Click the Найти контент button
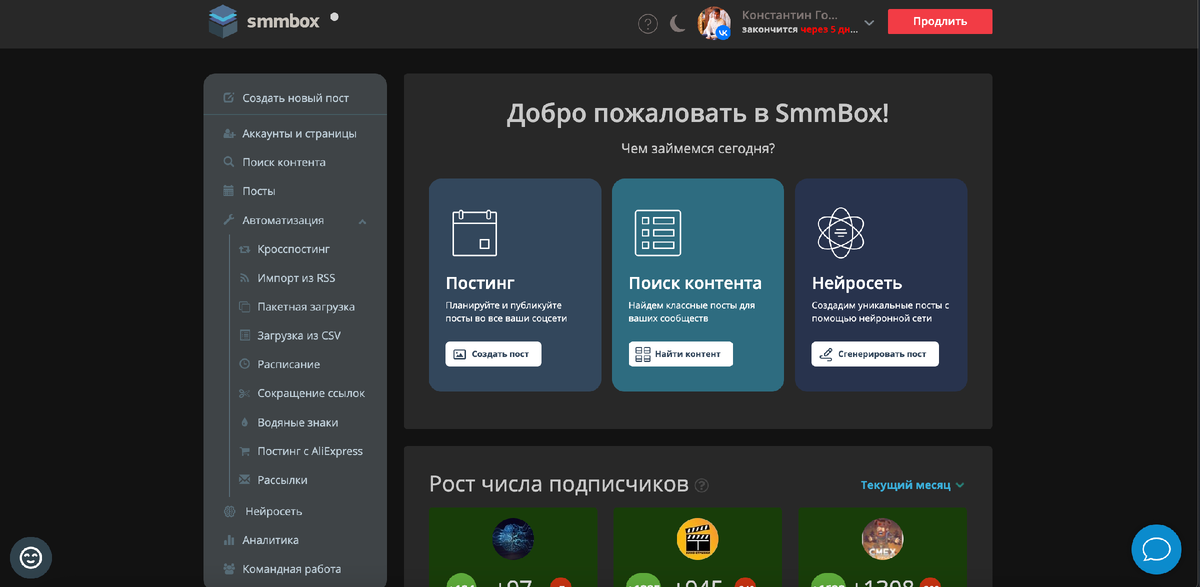The image size is (1200, 587). pyautogui.click(x=680, y=354)
